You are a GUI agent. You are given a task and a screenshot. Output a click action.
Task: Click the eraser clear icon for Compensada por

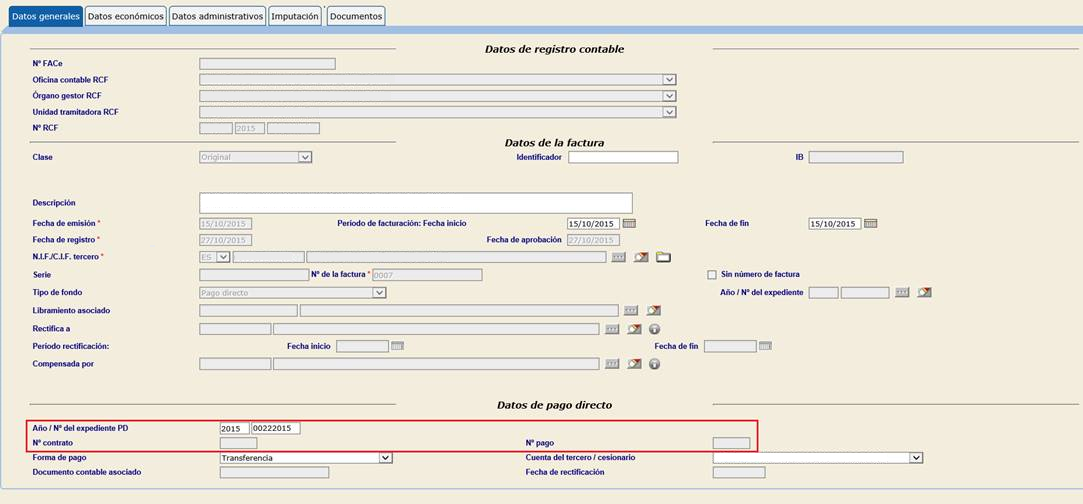[x=635, y=364]
